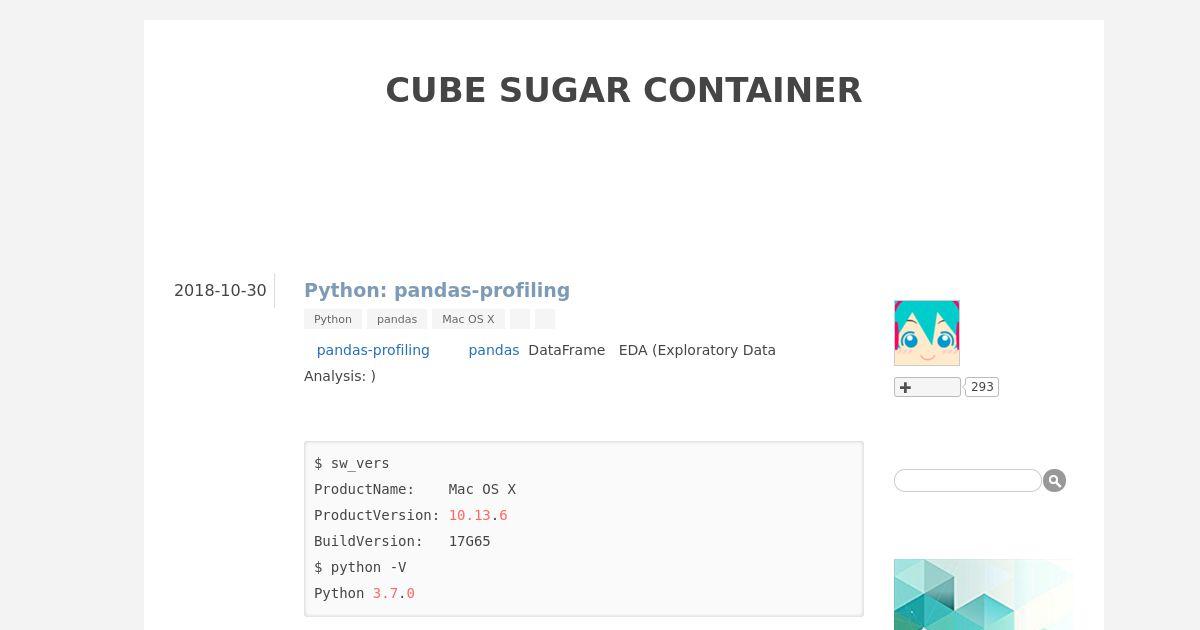Follow the blue pandas link in paragraph
1200x630 pixels.
click(x=494, y=350)
